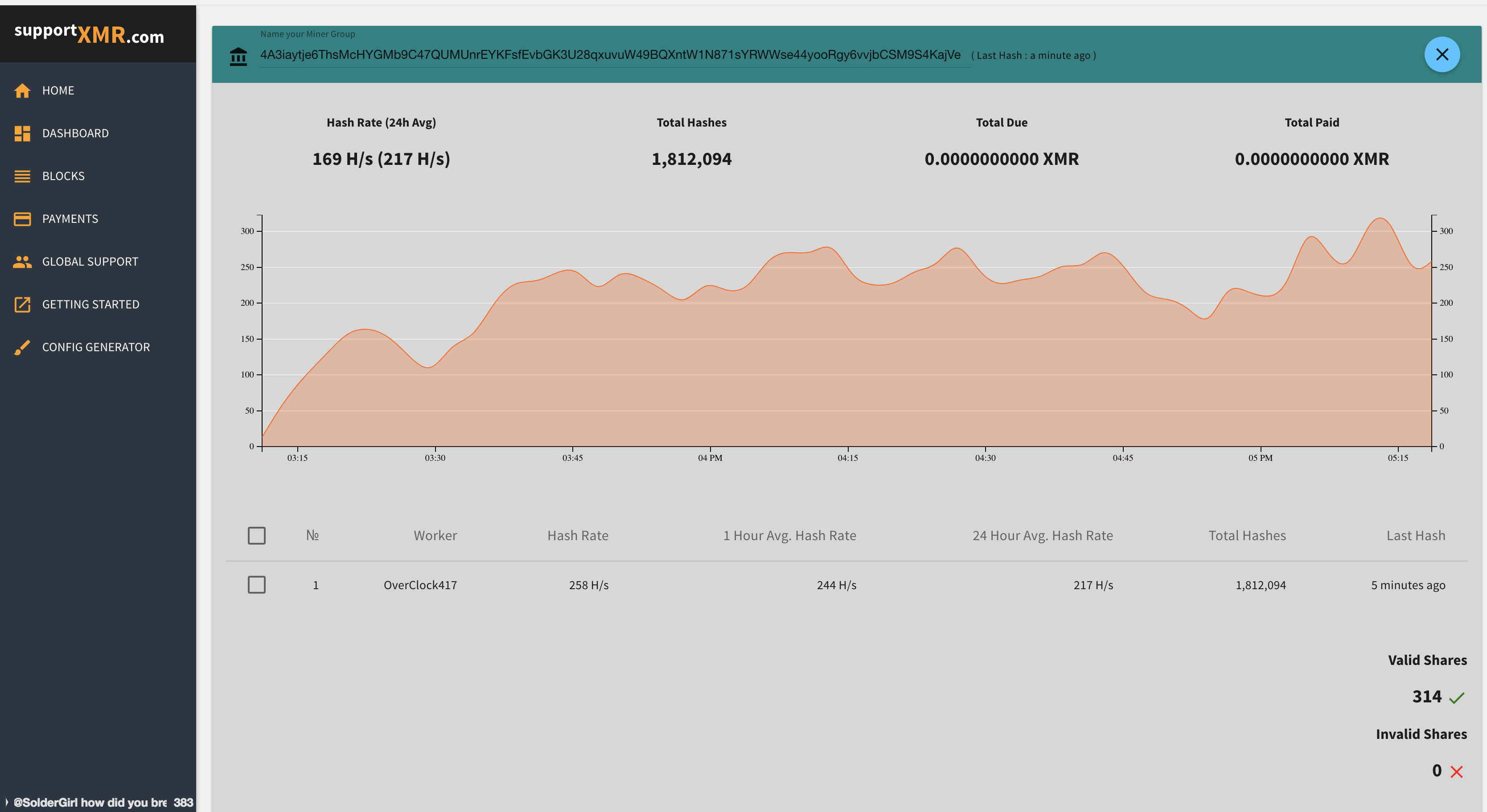Close the miner panel with X button

coord(1442,54)
